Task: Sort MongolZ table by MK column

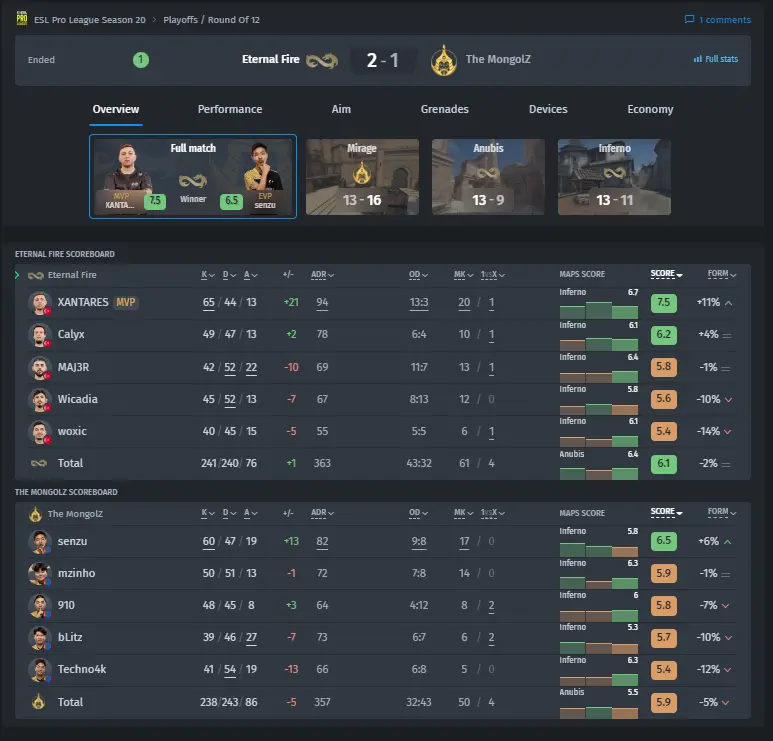Action: pos(463,513)
